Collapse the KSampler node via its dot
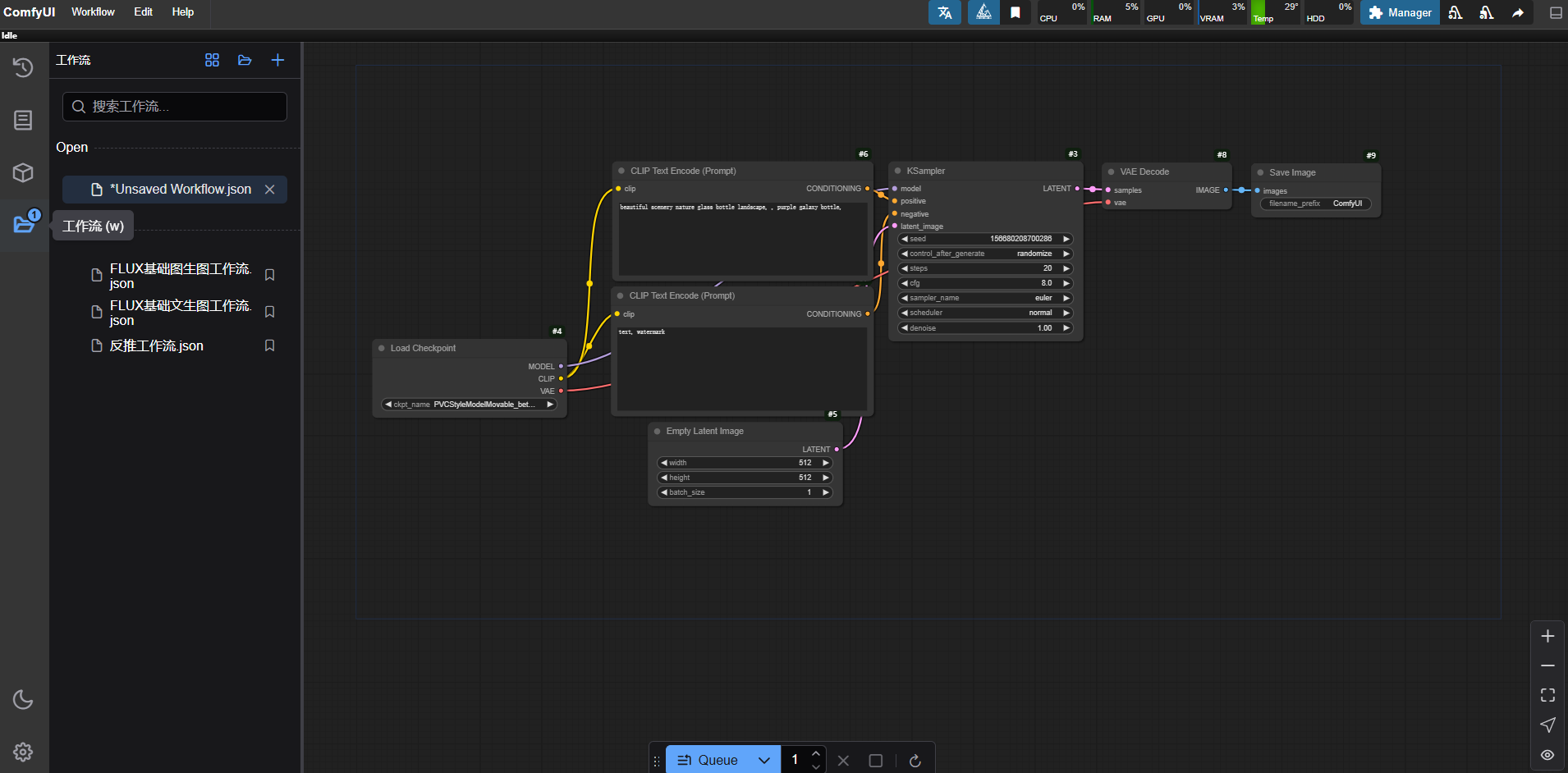This screenshot has height=773, width=1568. [898, 171]
